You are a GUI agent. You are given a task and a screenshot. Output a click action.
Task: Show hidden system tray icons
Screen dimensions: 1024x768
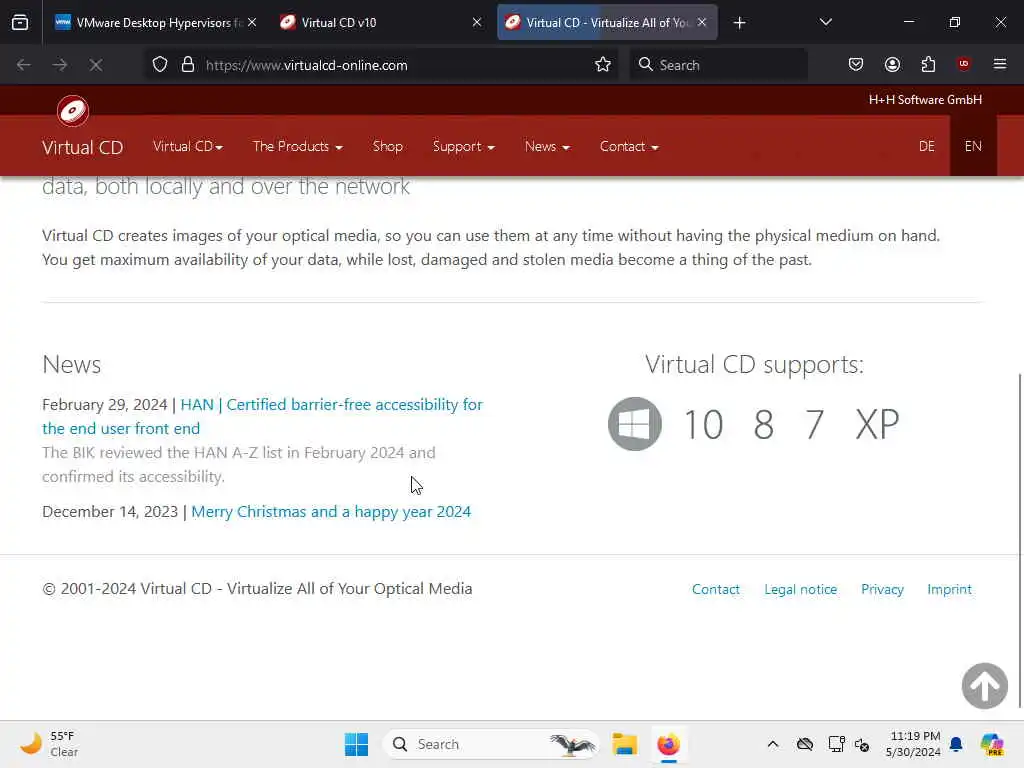[773, 744]
